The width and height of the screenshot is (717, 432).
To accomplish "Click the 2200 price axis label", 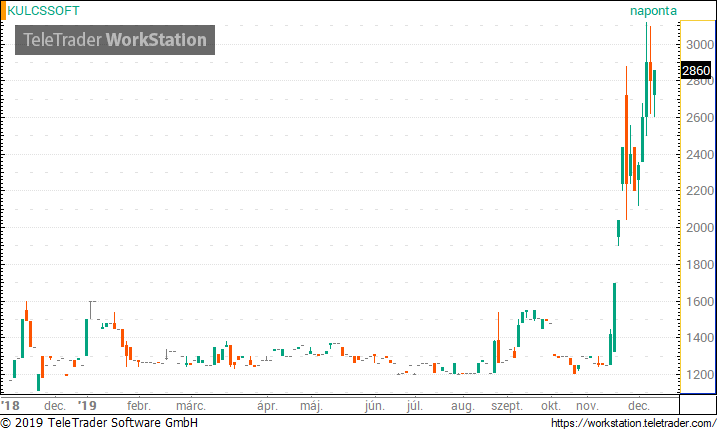I will pos(700,191).
